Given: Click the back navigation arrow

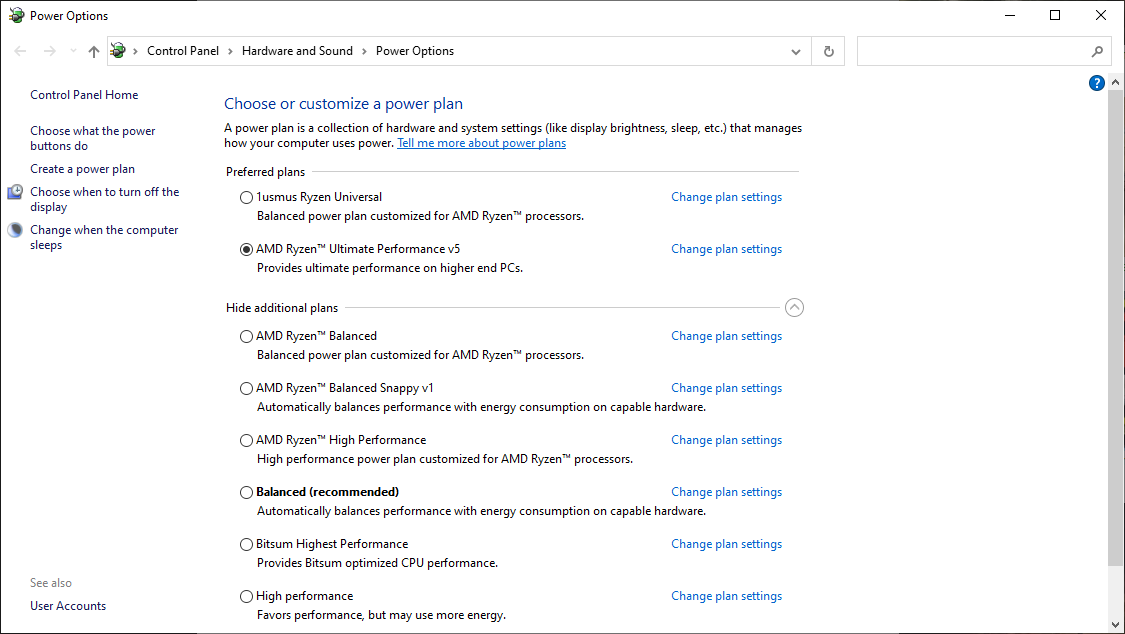Looking at the screenshot, I should (x=20, y=51).
